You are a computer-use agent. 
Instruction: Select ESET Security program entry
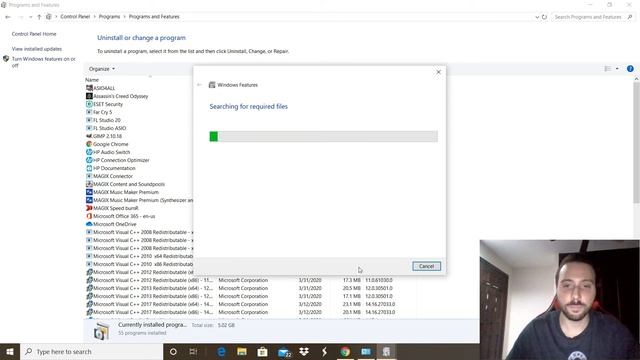[x=108, y=104]
